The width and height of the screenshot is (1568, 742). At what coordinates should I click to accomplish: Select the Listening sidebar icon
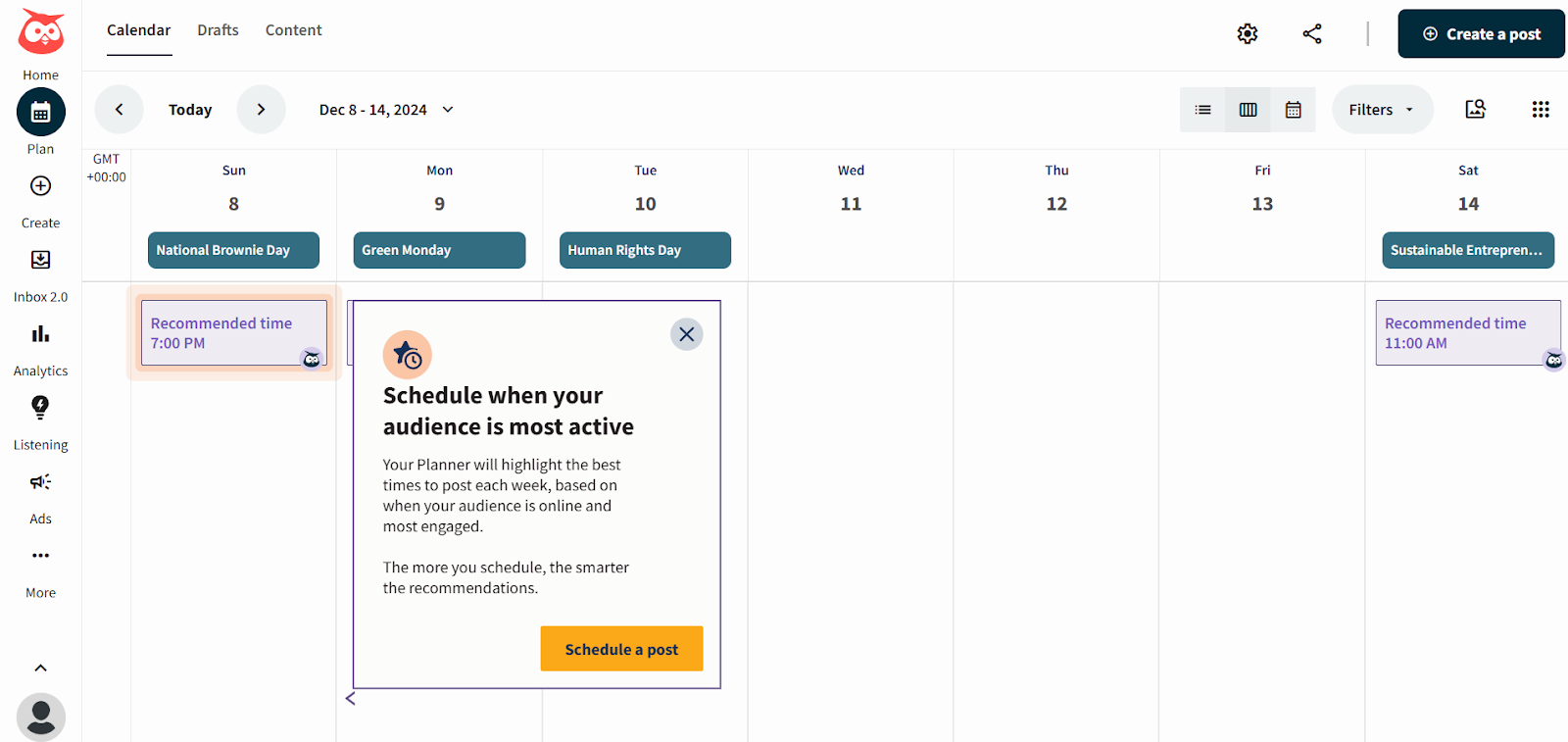pos(39,409)
